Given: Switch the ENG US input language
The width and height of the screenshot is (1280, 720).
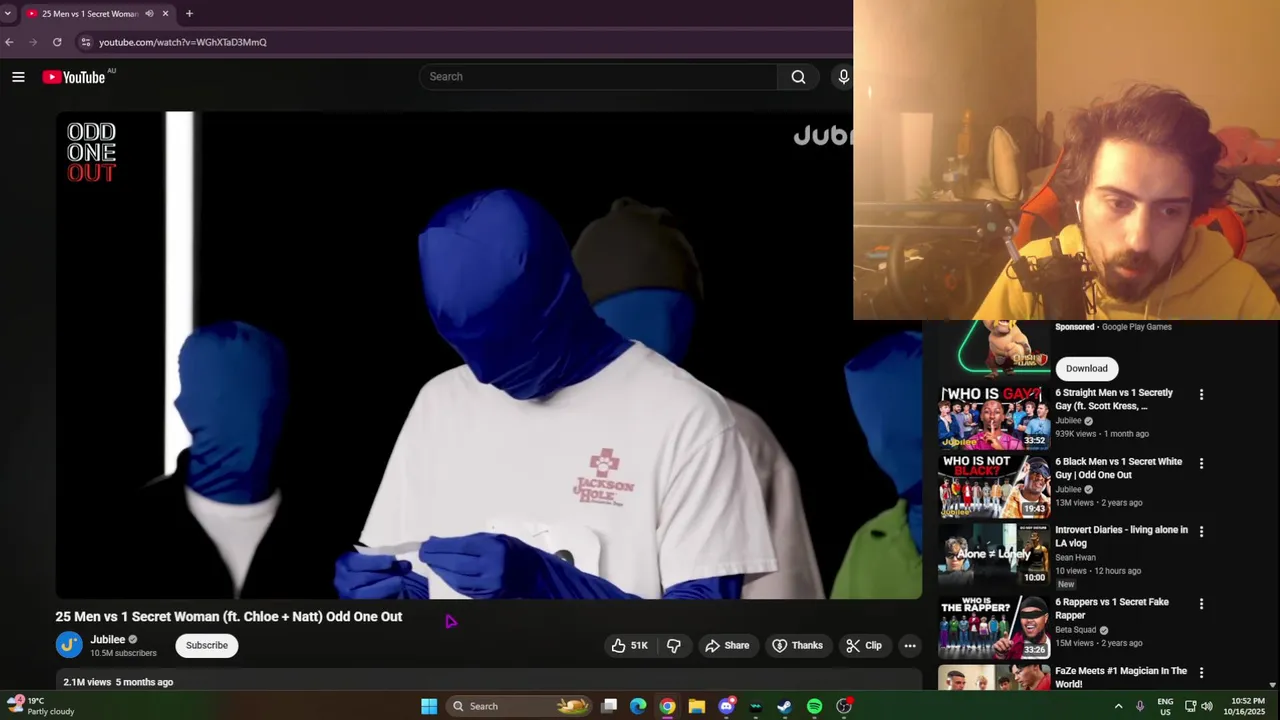Looking at the screenshot, I should pos(1165,706).
